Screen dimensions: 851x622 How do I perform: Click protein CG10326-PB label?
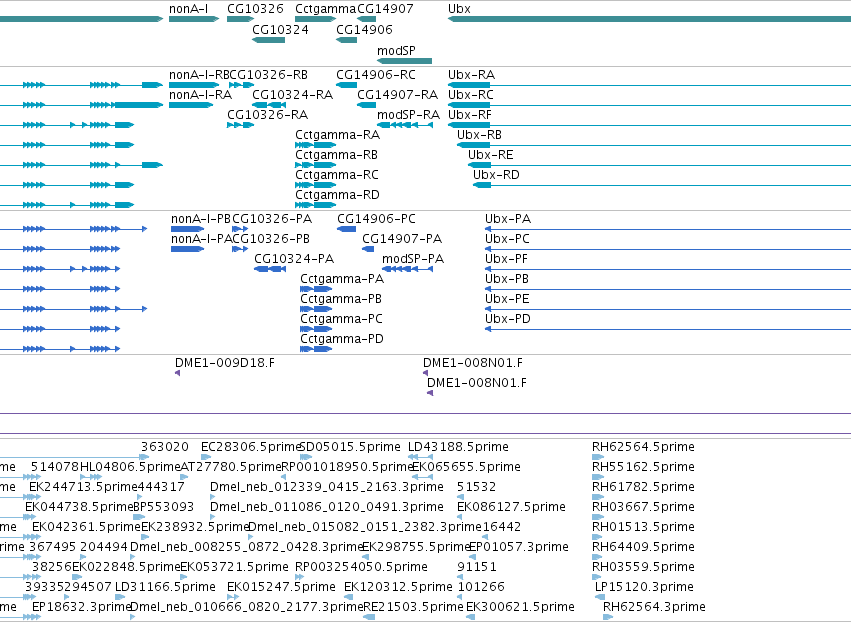tap(271, 239)
